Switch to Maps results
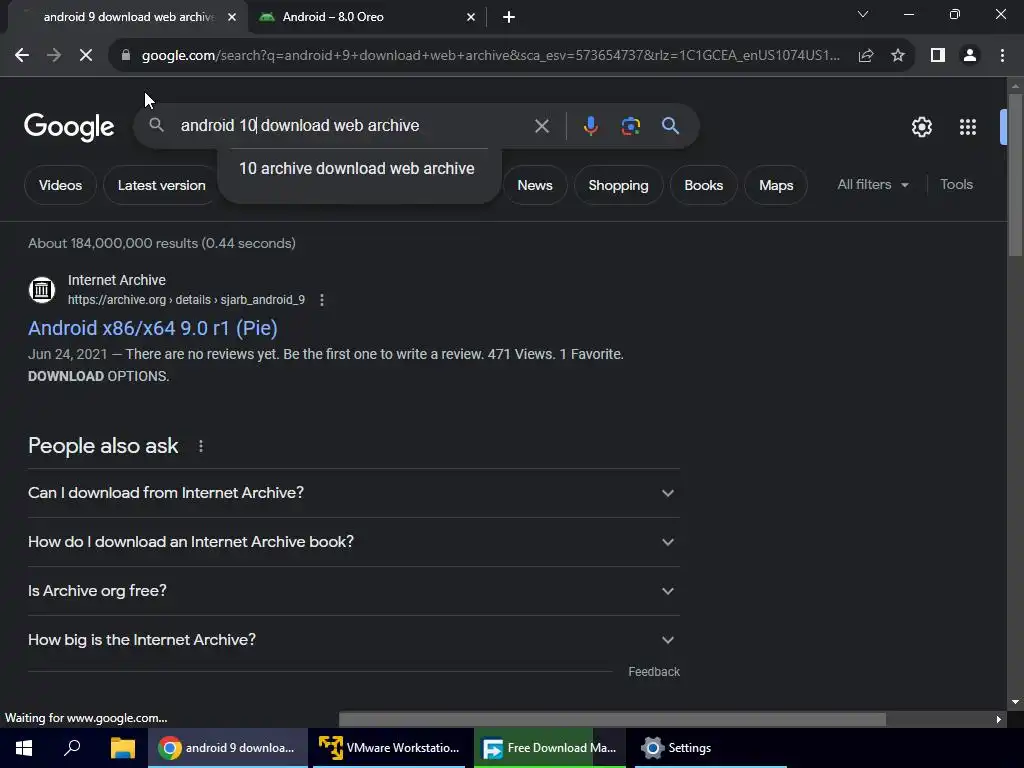Screen dimensions: 1024x768 click(x=776, y=185)
